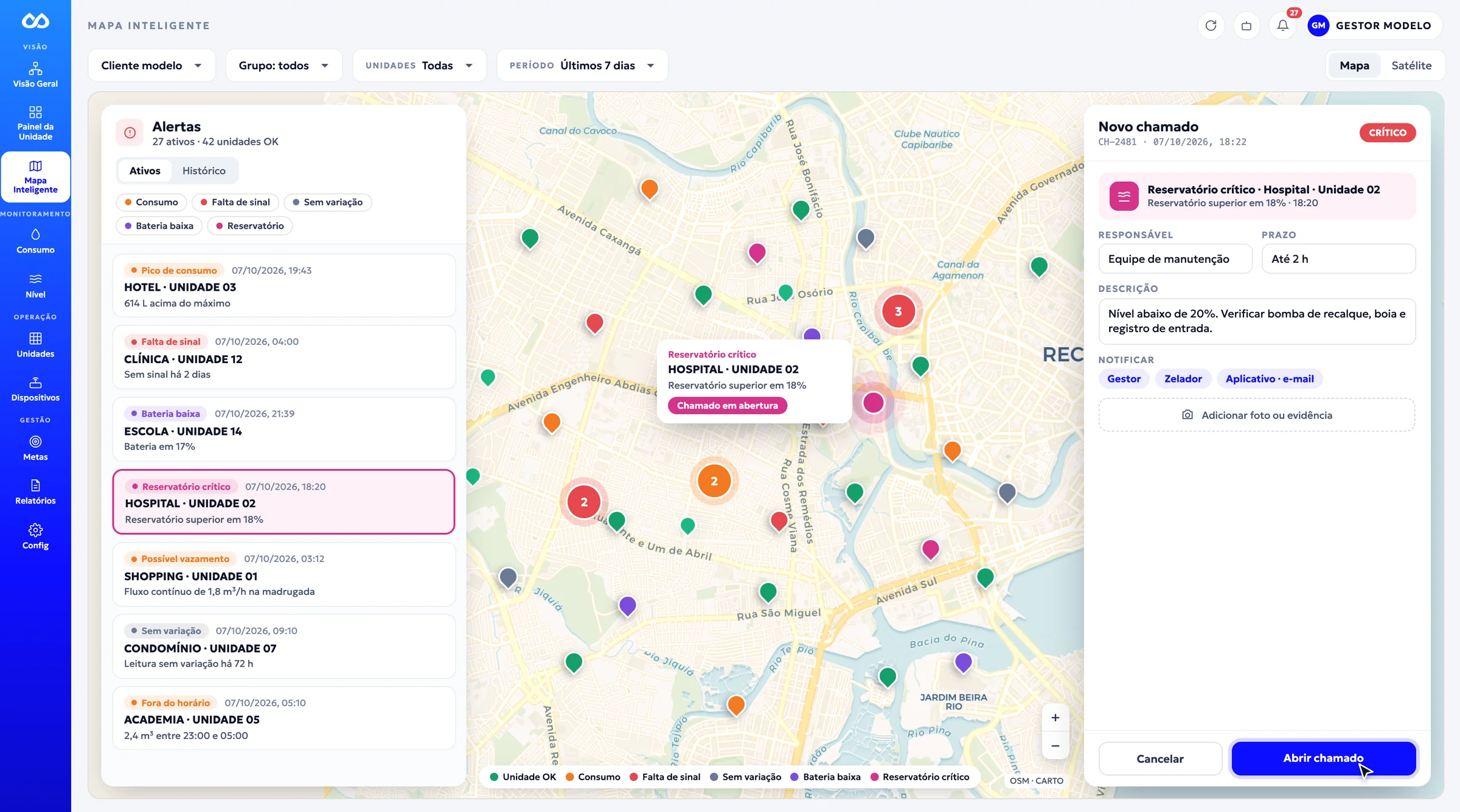
Task: Open Visão Geral in sidebar
Action: (x=35, y=75)
